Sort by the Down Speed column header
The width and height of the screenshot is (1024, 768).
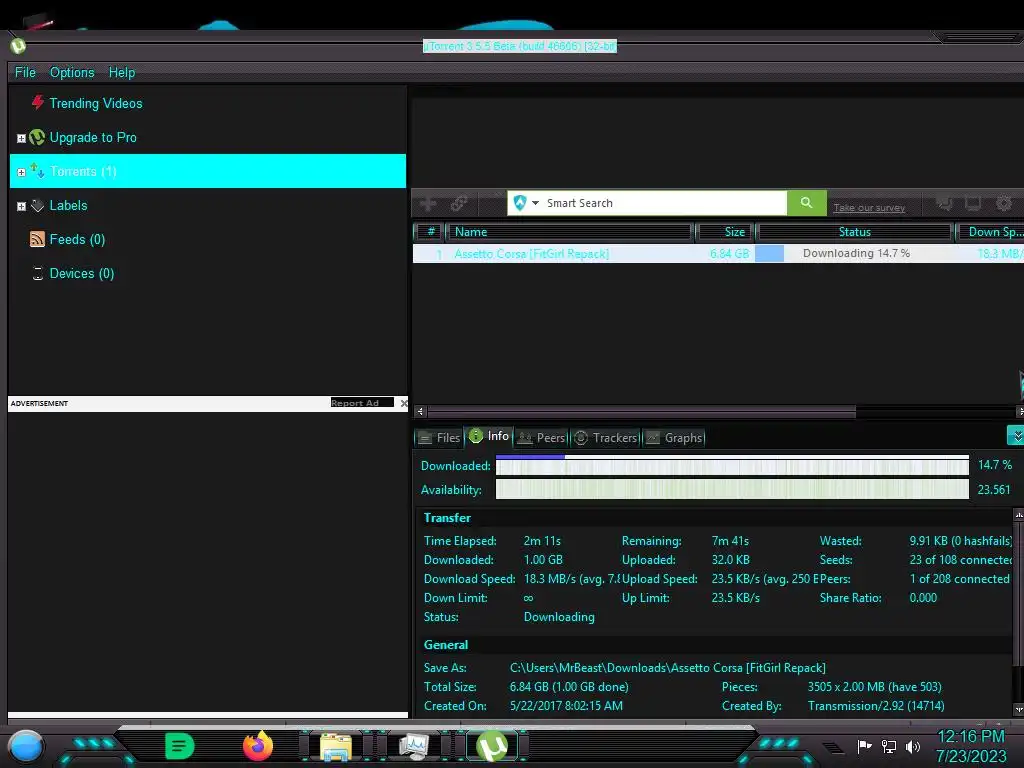click(990, 232)
